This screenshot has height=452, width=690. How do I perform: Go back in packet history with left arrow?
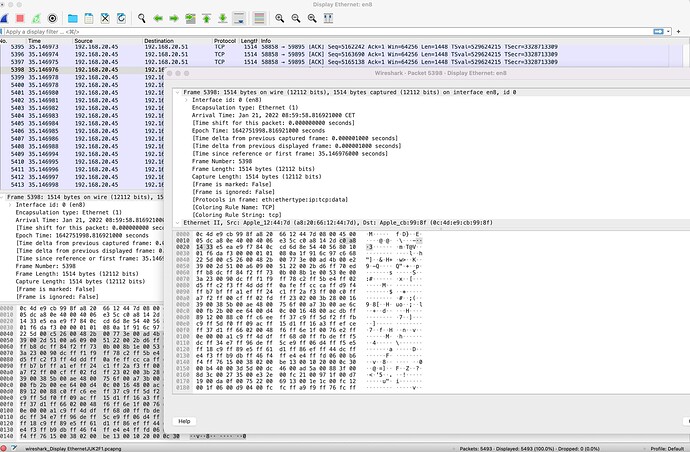[x=158, y=18]
